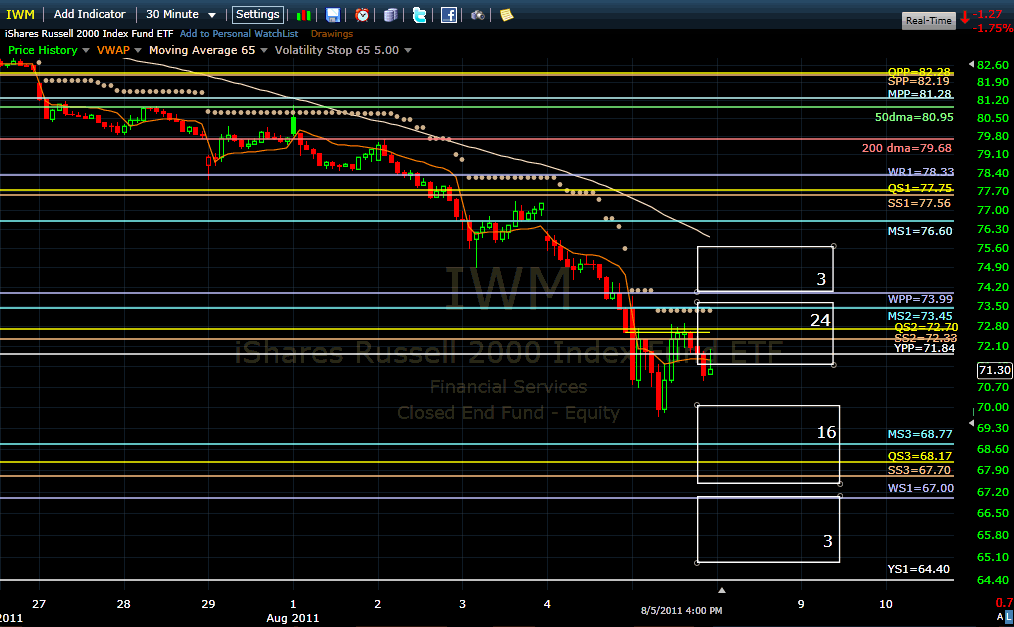
Task: Share the chart on Twitter
Action: click(x=419, y=15)
